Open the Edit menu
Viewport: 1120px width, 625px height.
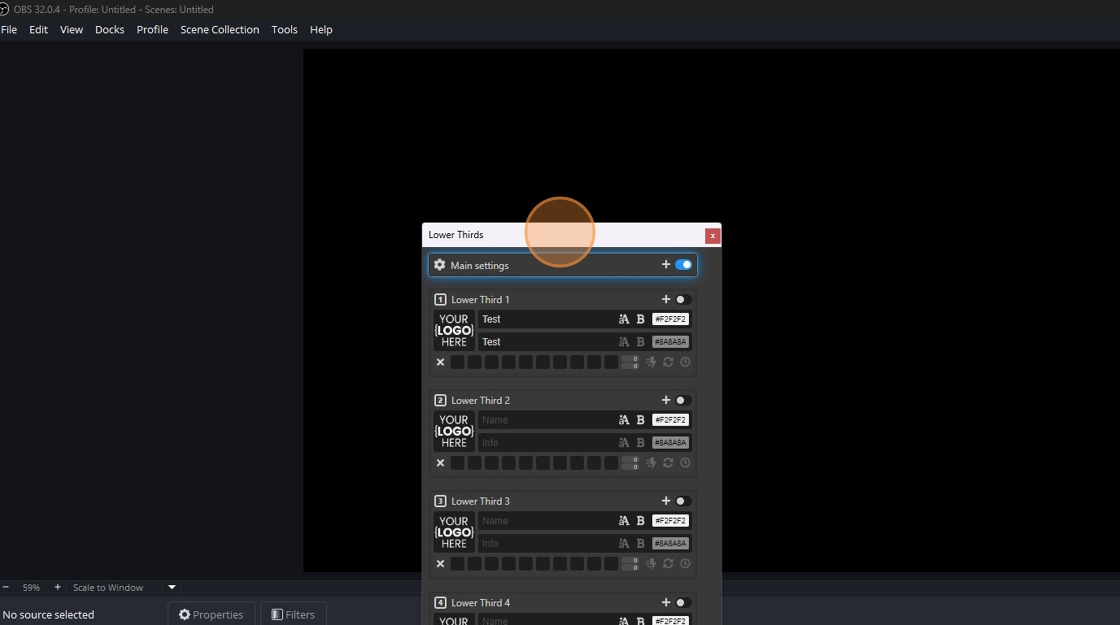pyautogui.click(x=39, y=29)
